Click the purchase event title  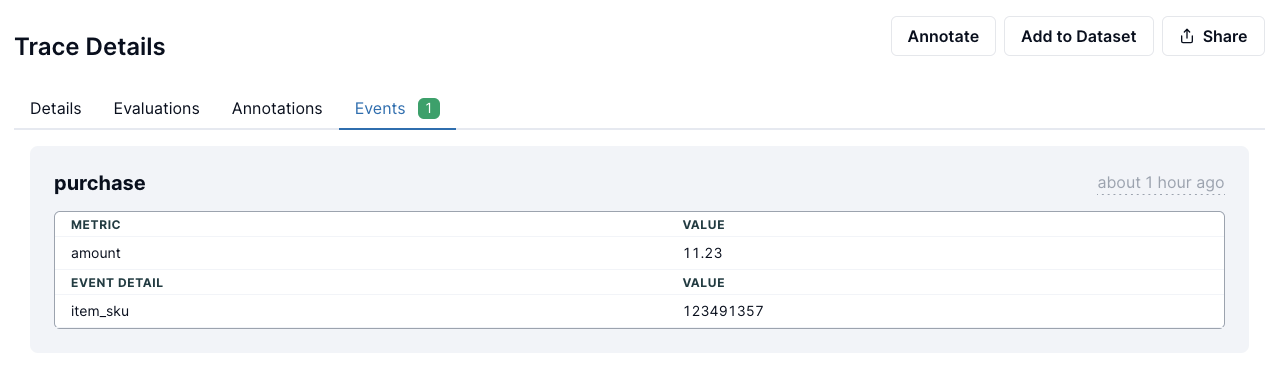(x=100, y=183)
